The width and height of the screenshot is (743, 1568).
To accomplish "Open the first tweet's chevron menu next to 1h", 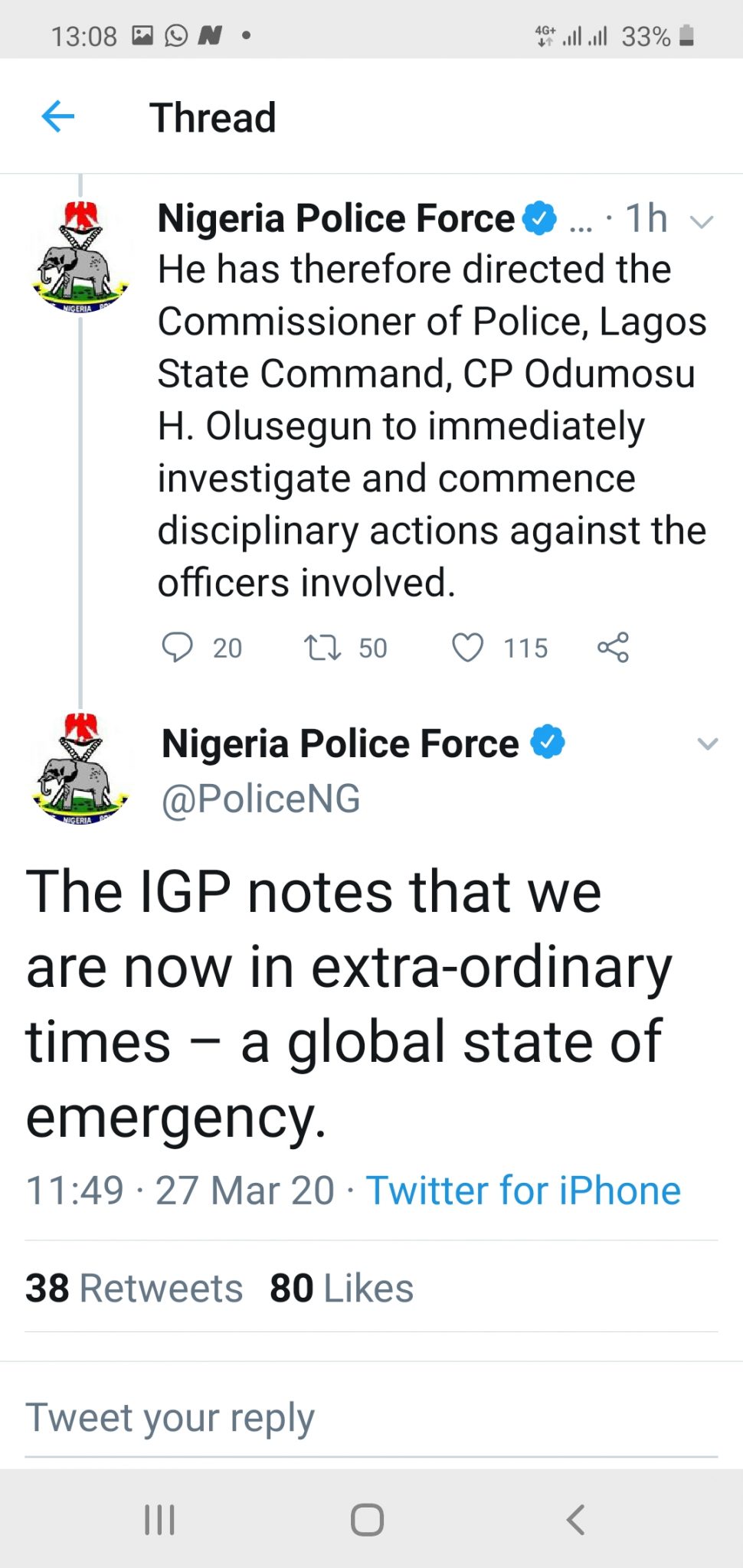I will pos(702,222).
